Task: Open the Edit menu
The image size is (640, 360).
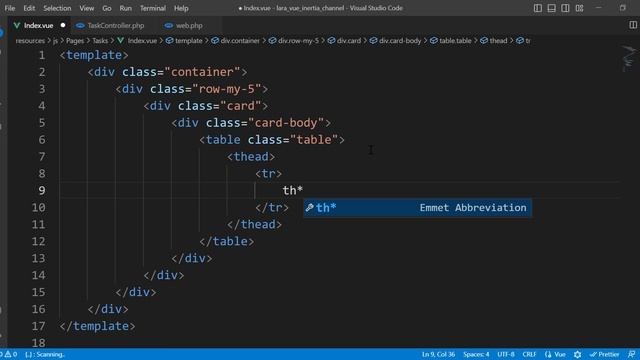Action: [x=29, y=8]
